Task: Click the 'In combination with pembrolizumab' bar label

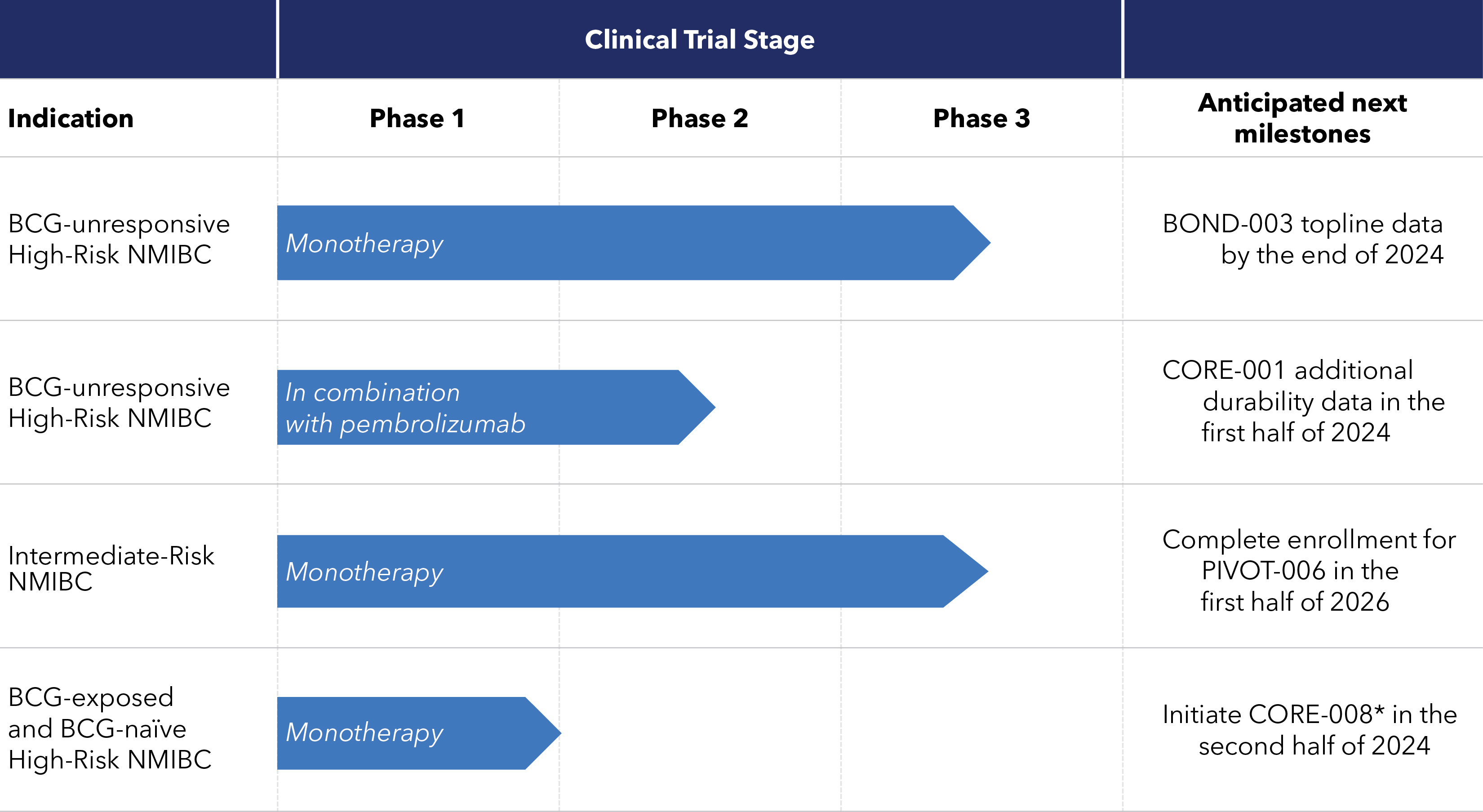Action: coord(405,408)
